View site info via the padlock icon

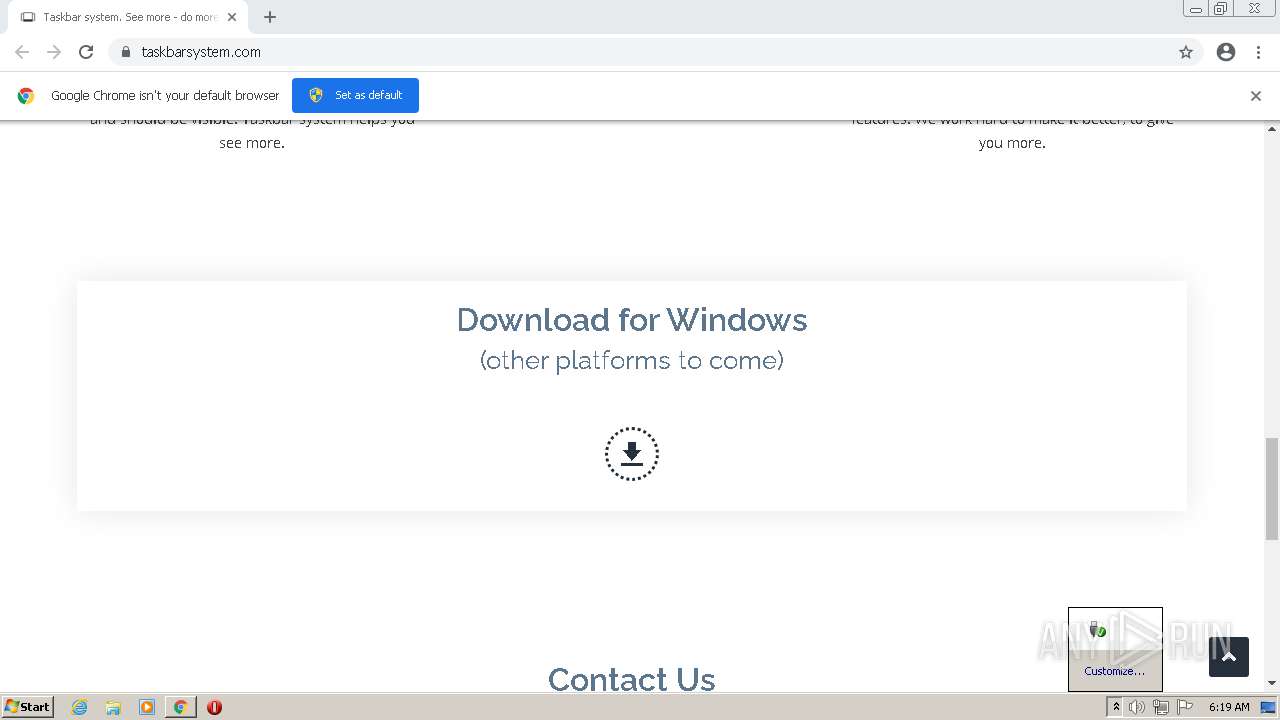[x=125, y=52]
